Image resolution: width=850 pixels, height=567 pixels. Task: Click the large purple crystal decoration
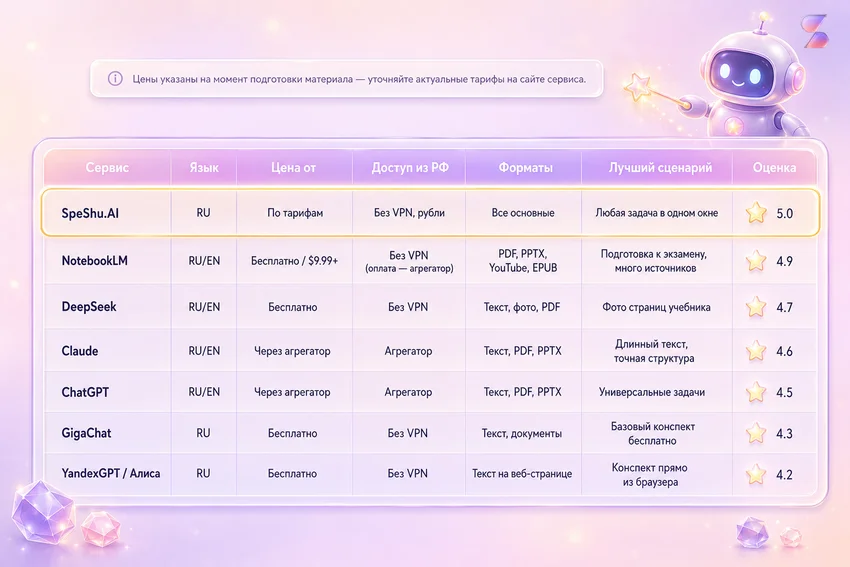(x=43, y=511)
